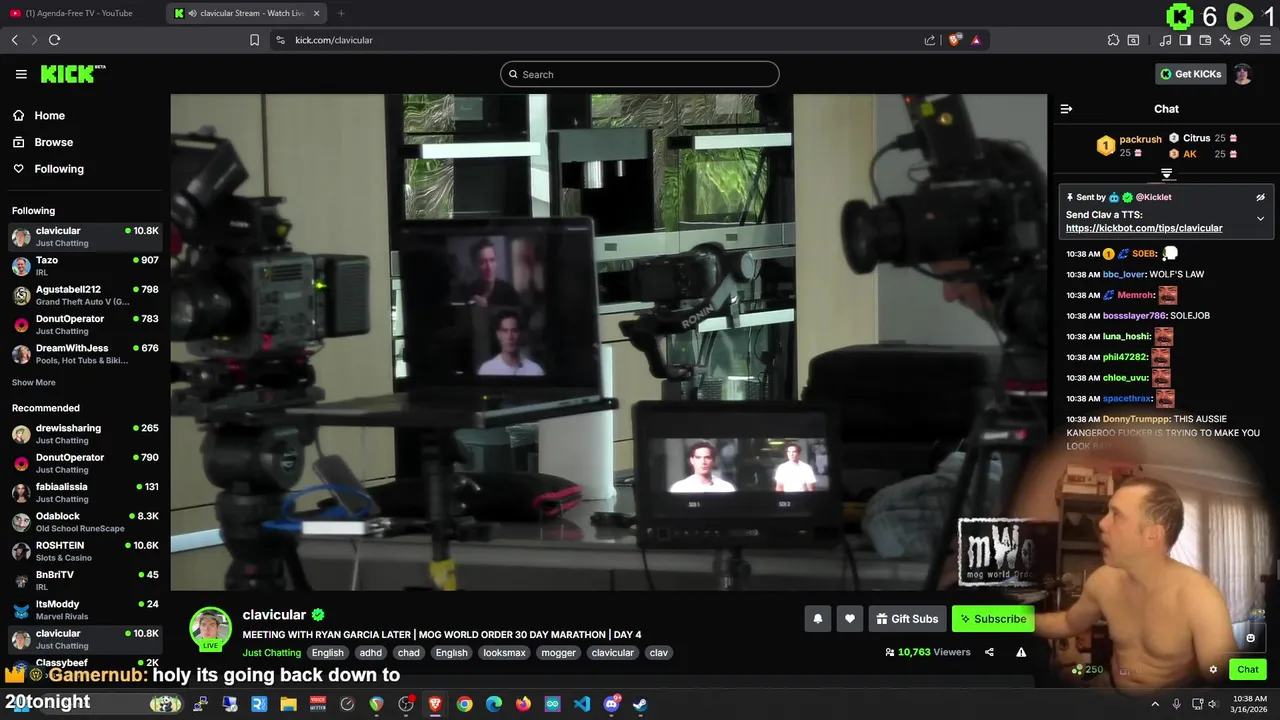Open DreamWithJess channel in sidebar
The width and height of the screenshot is (1280, 720).
(85, 354)
